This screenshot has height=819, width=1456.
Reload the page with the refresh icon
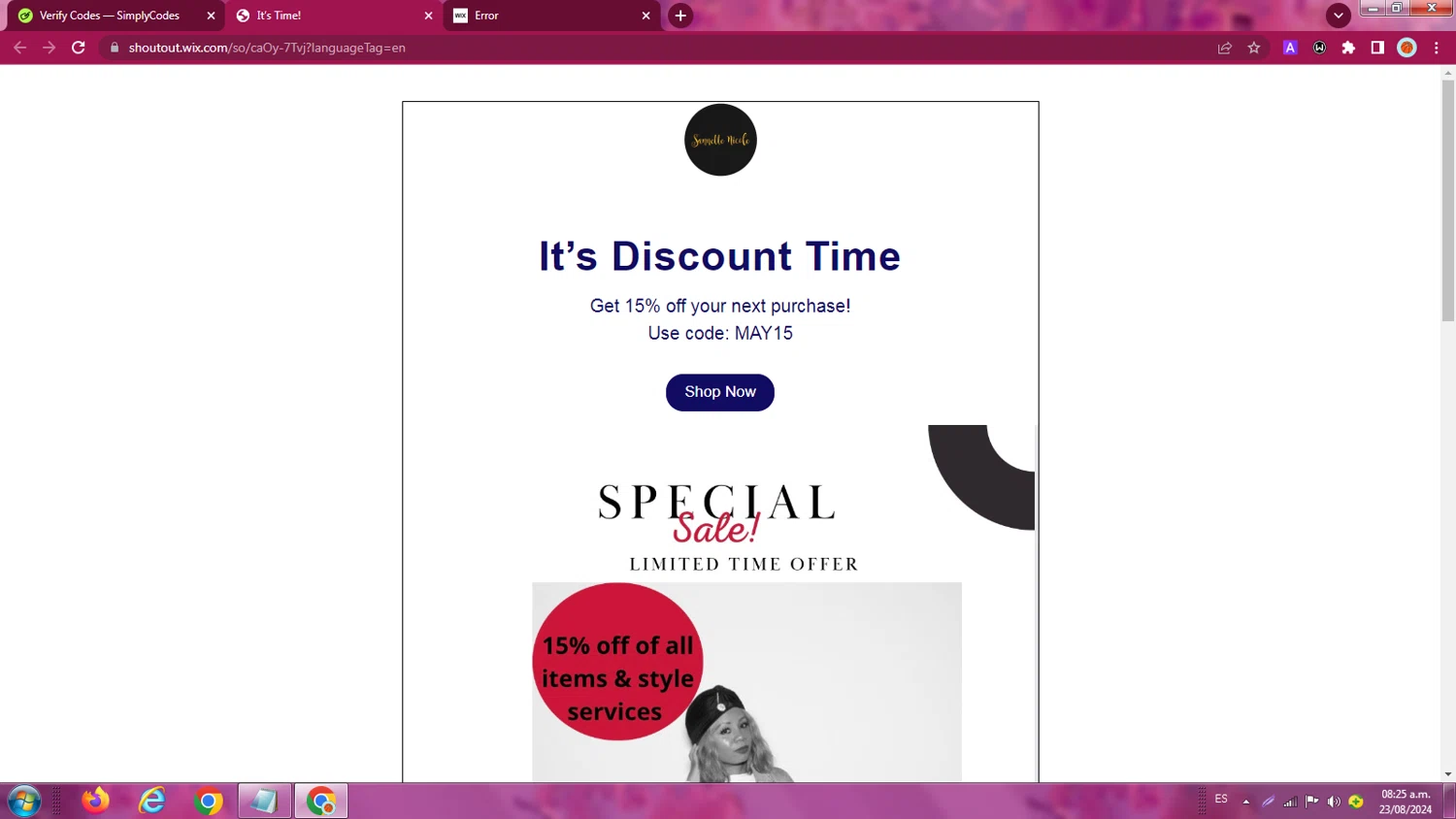pos(79,48)
